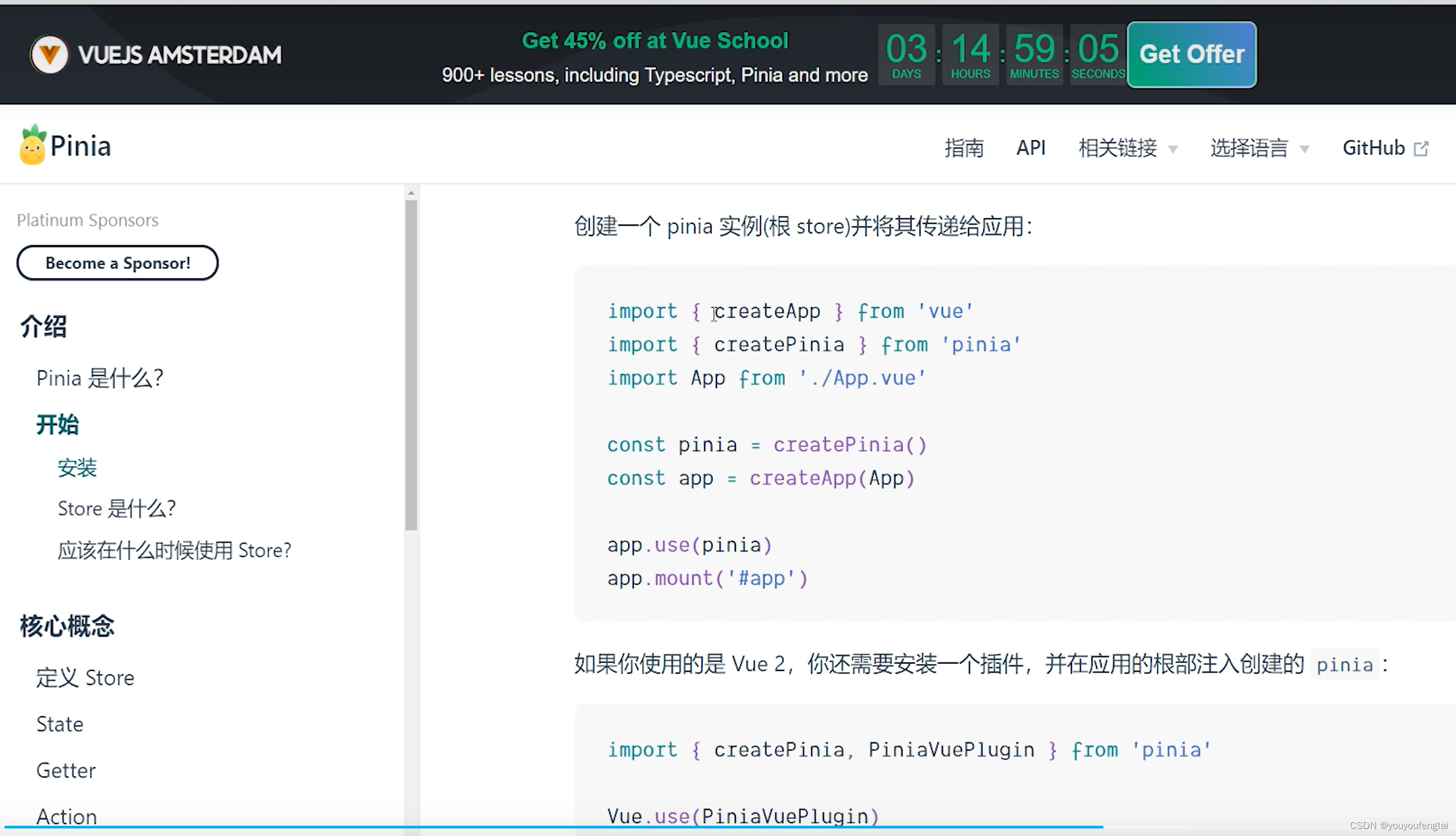This screenshot has width=1456, height=836.
Task: Click the Pinia pineapple logo
Action: (x=32, y=145)
